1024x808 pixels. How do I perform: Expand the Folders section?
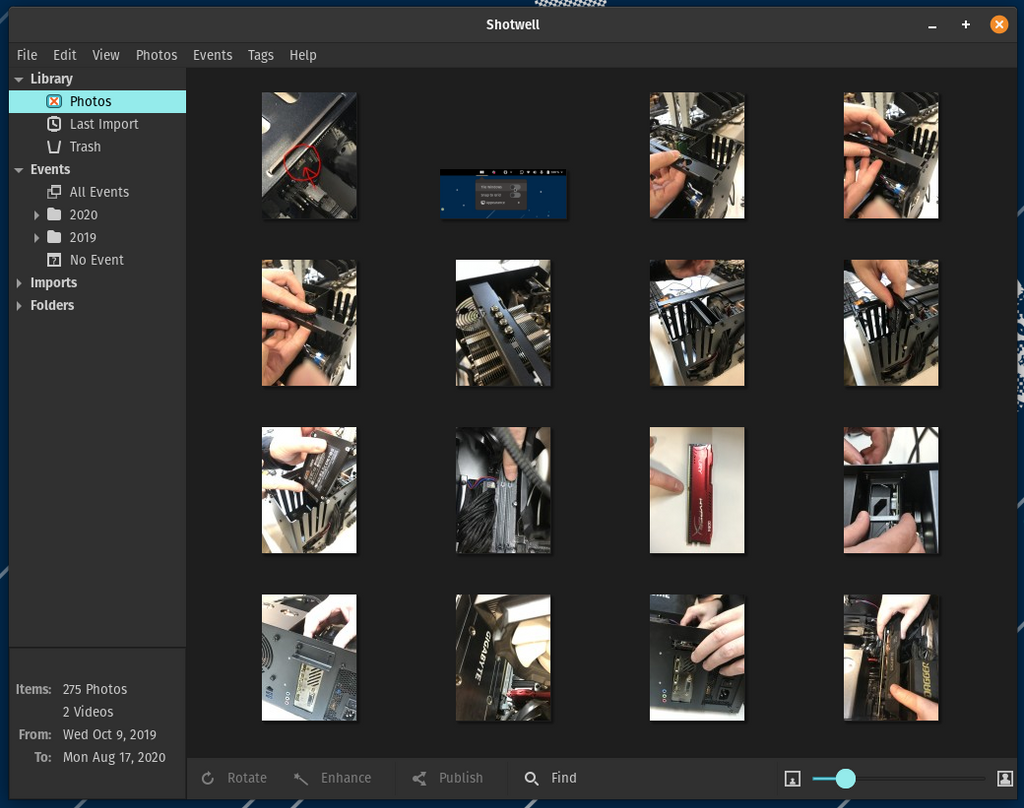19,306
